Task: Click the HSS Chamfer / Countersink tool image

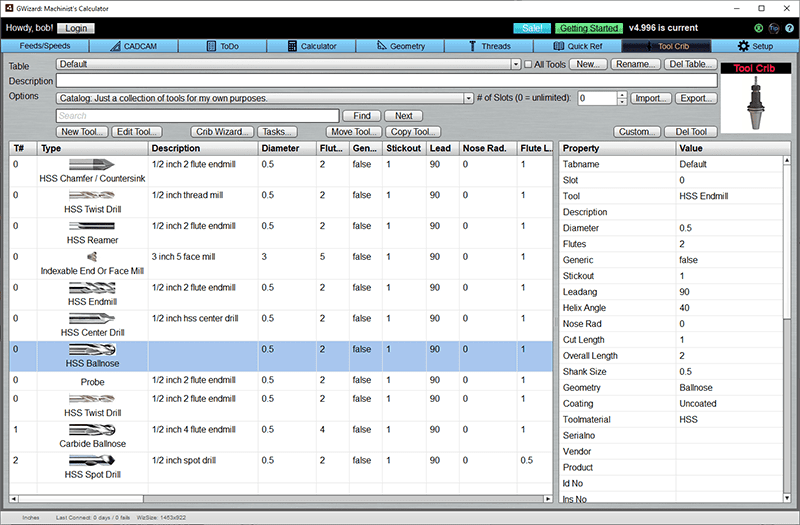Action: 92,164
